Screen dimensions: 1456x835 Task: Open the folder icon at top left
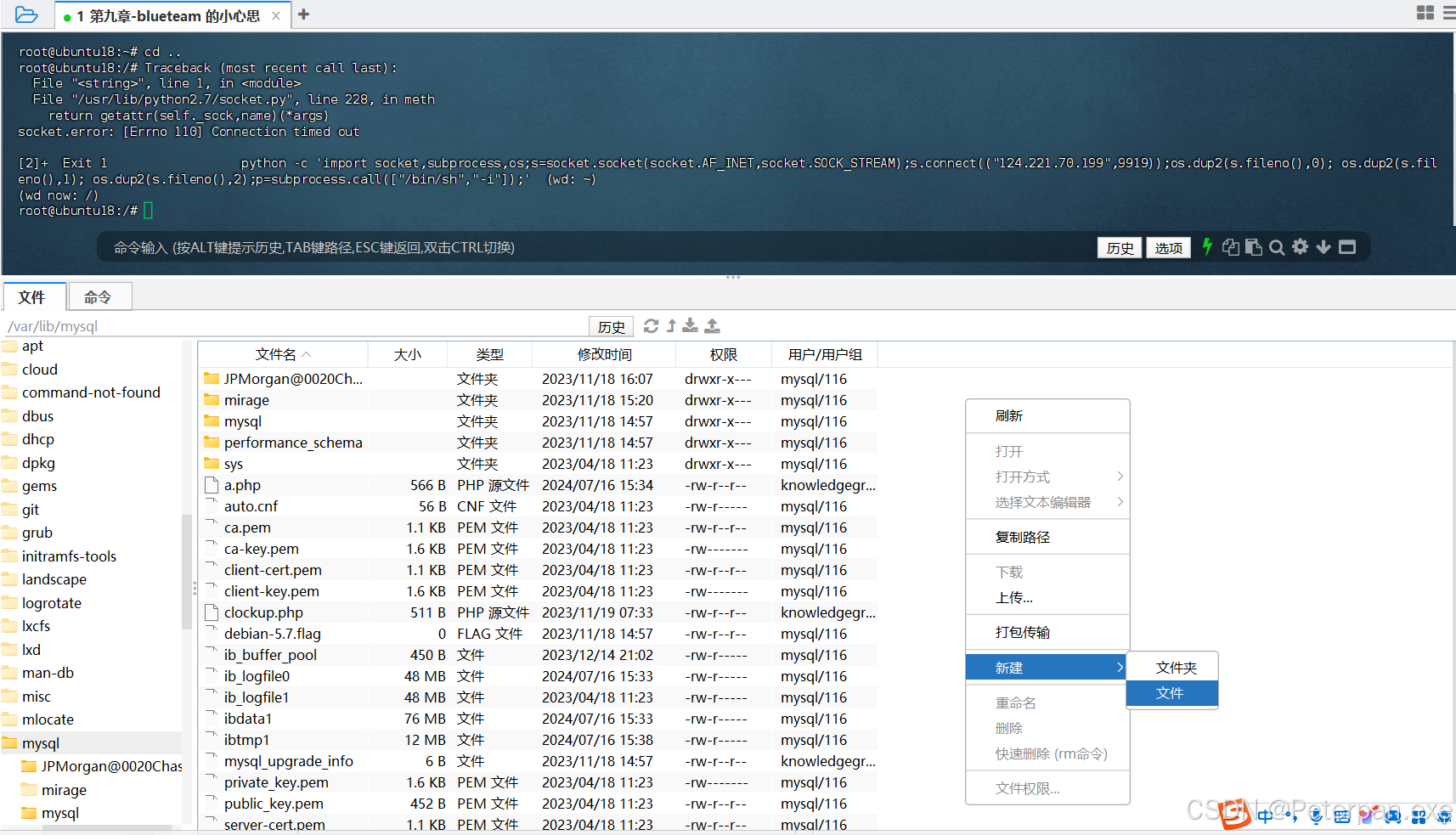[26, 14]
